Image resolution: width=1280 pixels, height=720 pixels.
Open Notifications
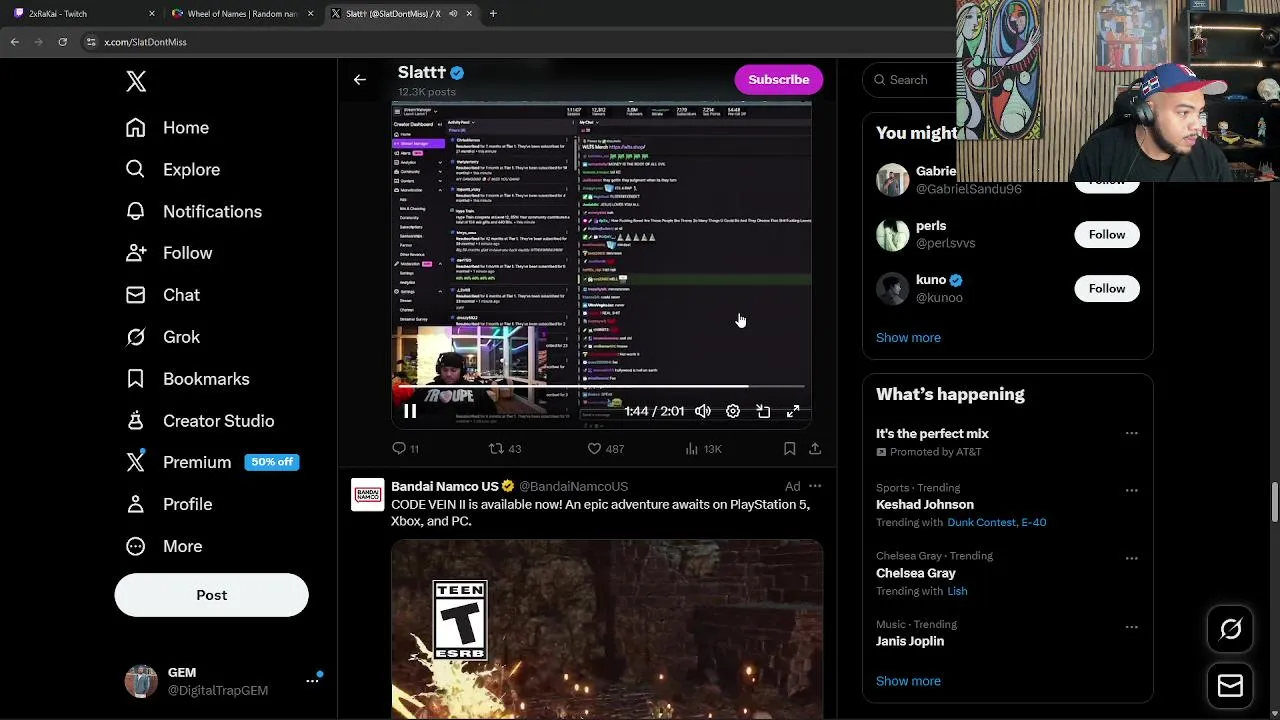(x=193, y=212)
